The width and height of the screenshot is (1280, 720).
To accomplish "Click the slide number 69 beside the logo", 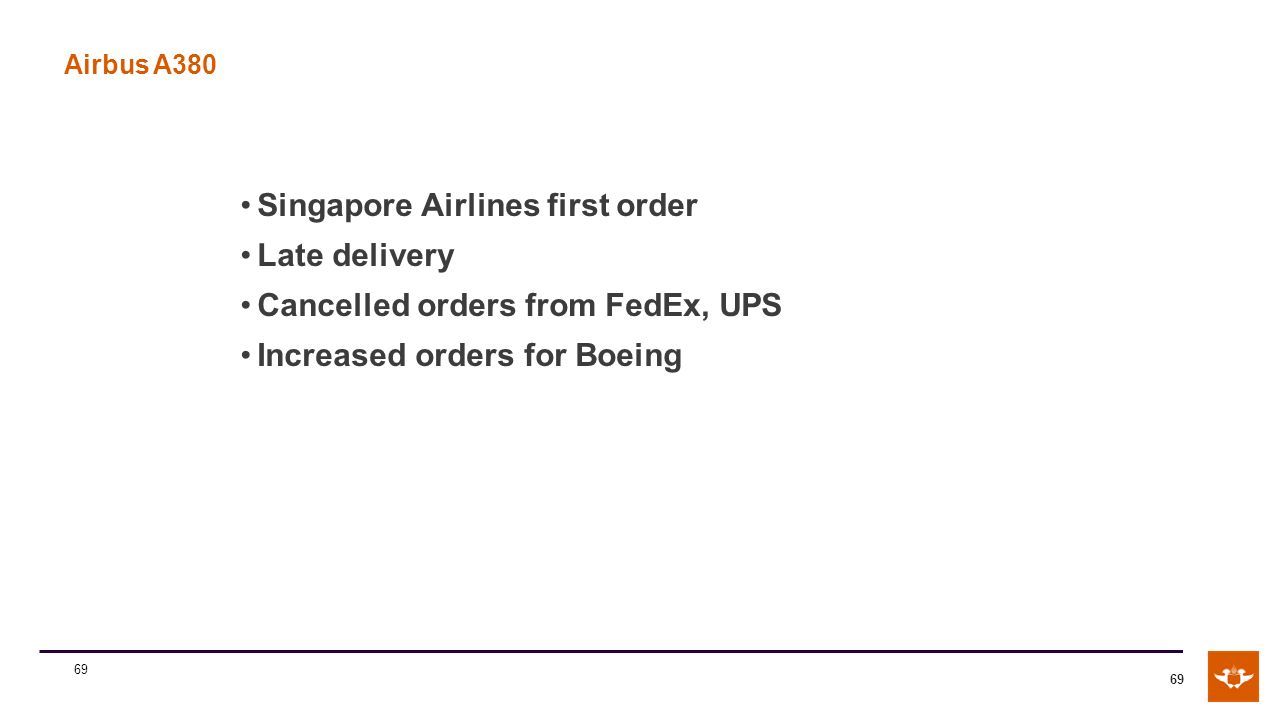I will 1176,680.
